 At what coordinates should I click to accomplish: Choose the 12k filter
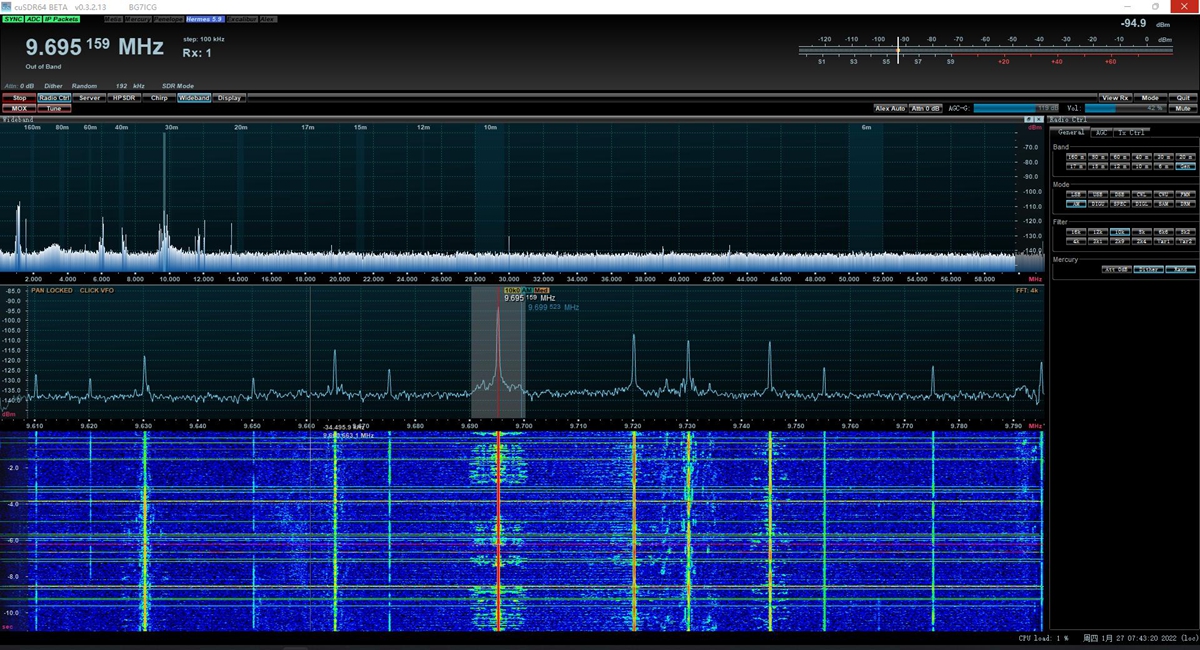(1098, 232)
